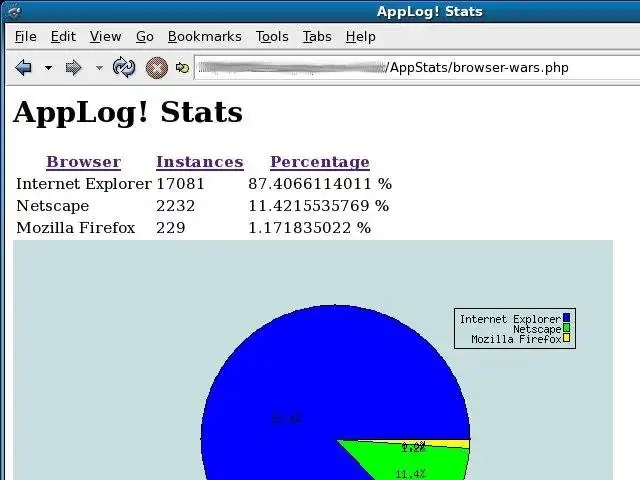Viewport: 640px width, 480px height.
Task: Click the Internet Explorer legend label
Action: pos(511,319)
